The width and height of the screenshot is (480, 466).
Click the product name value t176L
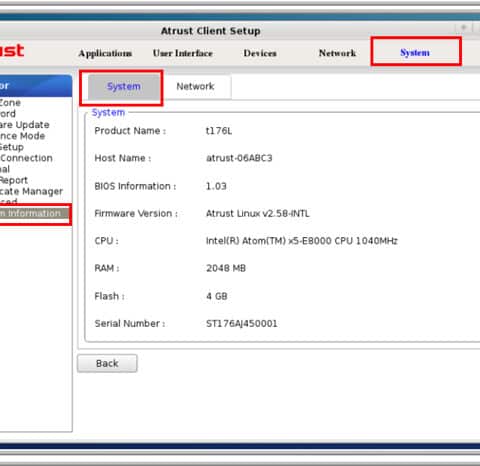(219, 131)
